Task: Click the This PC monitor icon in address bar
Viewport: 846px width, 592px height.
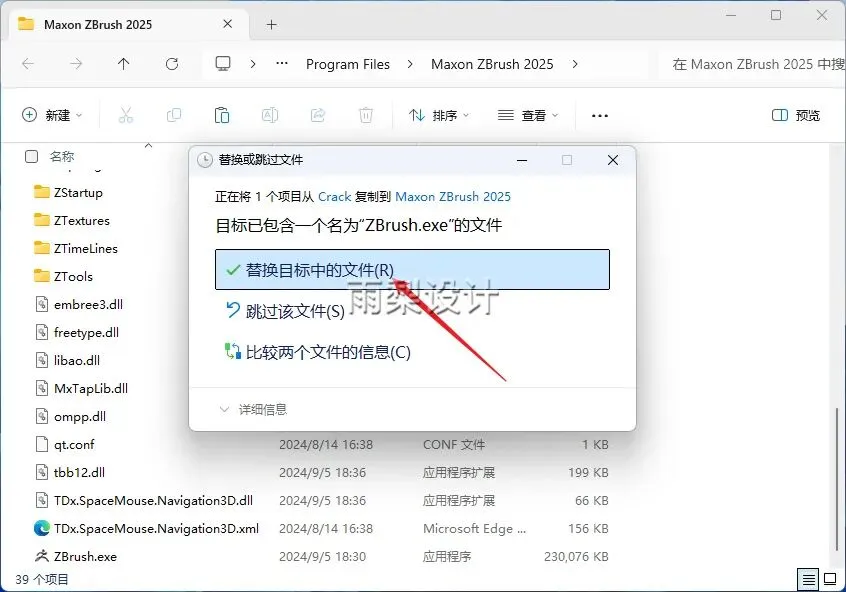Action: pyautogui.click(x=223, y=64)
